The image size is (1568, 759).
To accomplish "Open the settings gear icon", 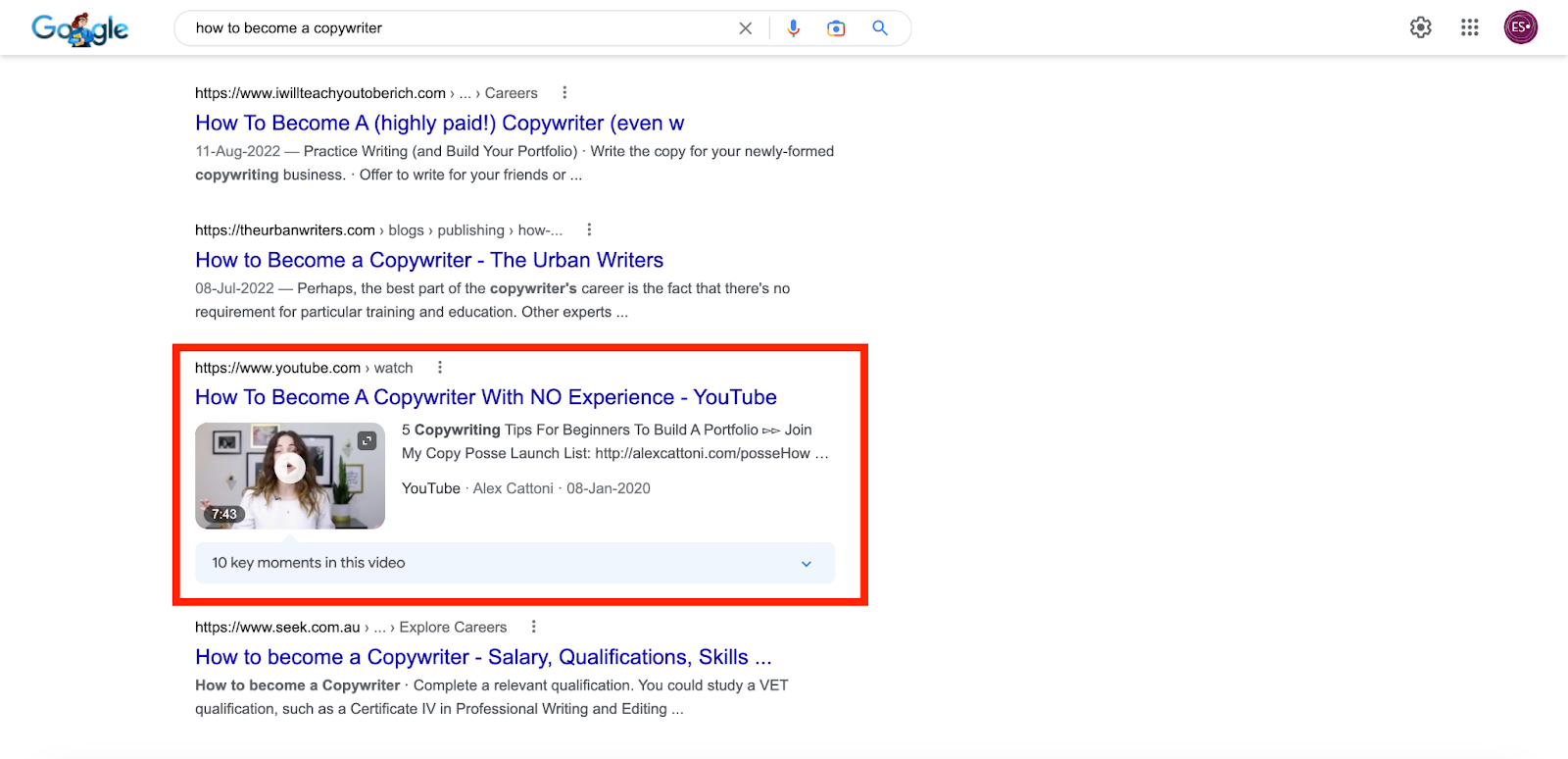I will coord(1421,27).
